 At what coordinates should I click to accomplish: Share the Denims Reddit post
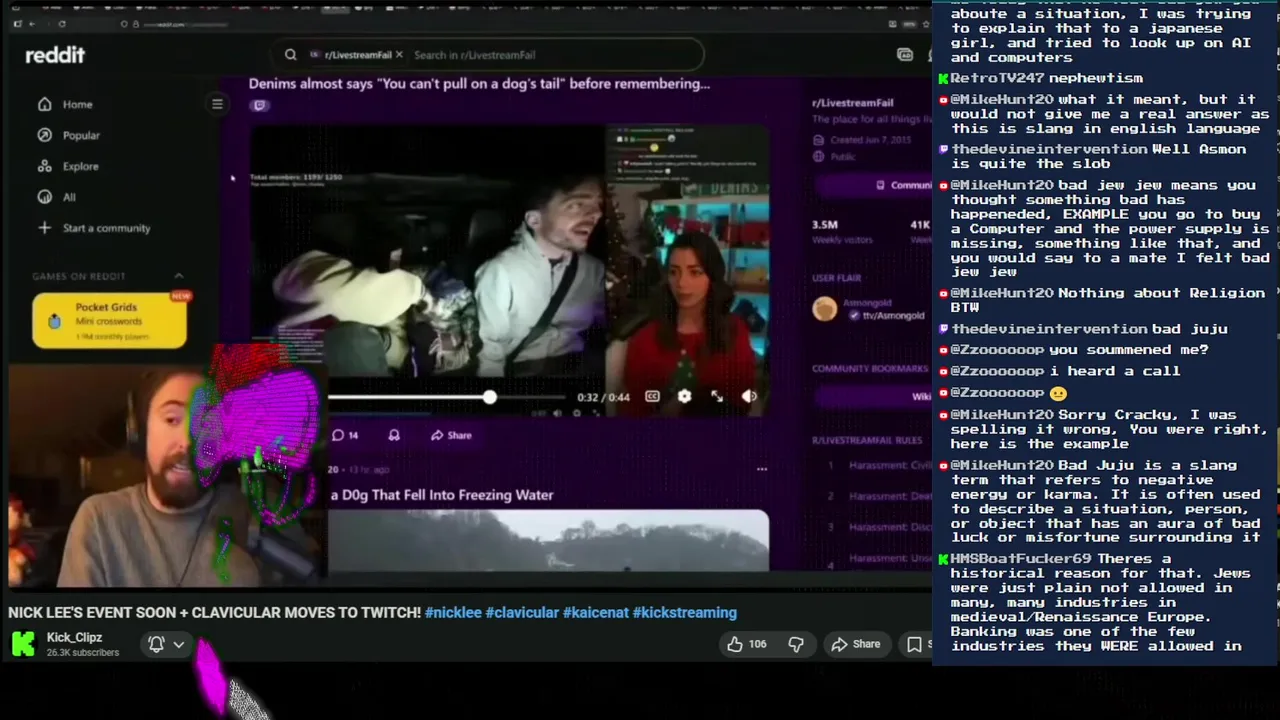451,435
